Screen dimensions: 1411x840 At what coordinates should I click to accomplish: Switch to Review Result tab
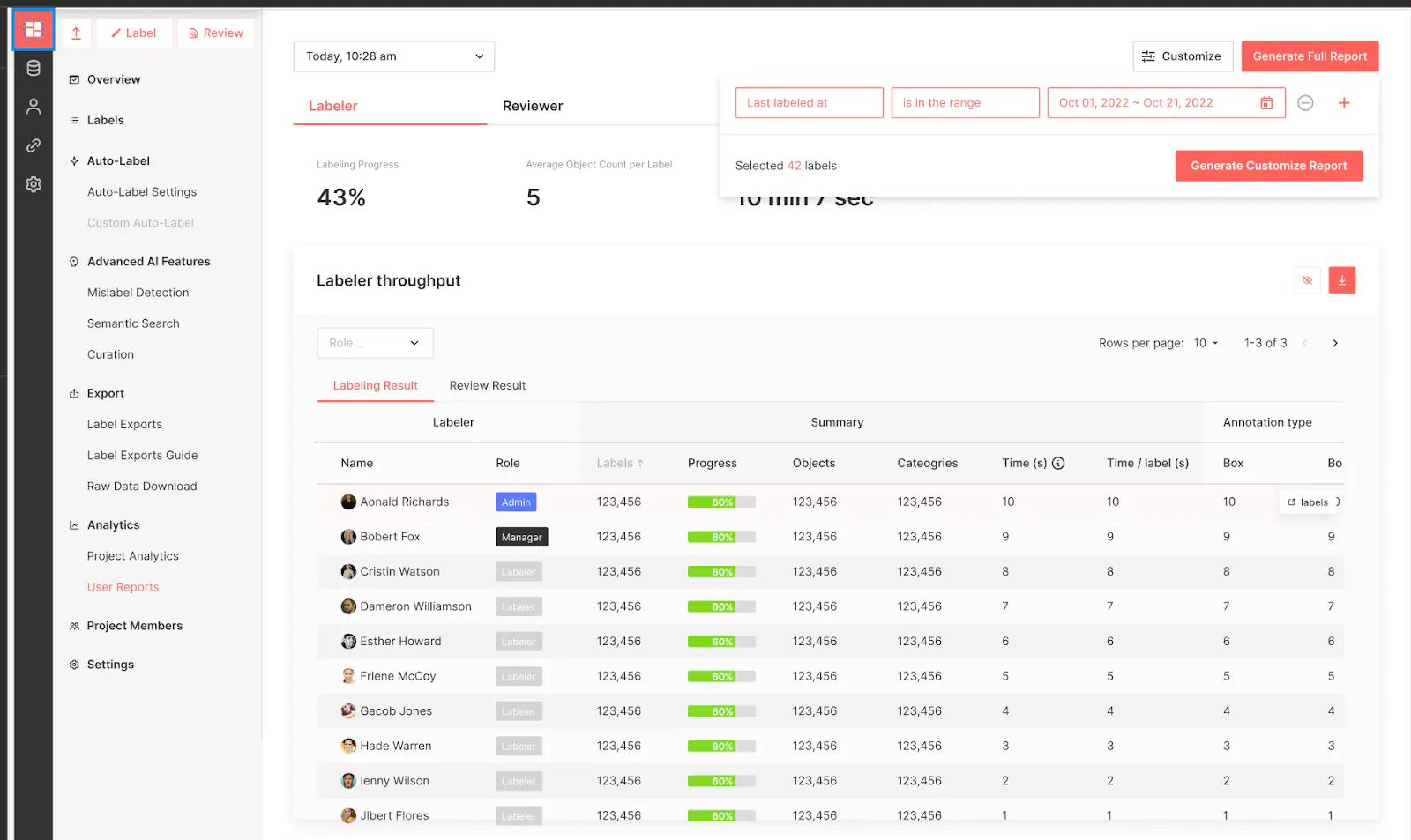pyautogui.click(x=487, y=386)
